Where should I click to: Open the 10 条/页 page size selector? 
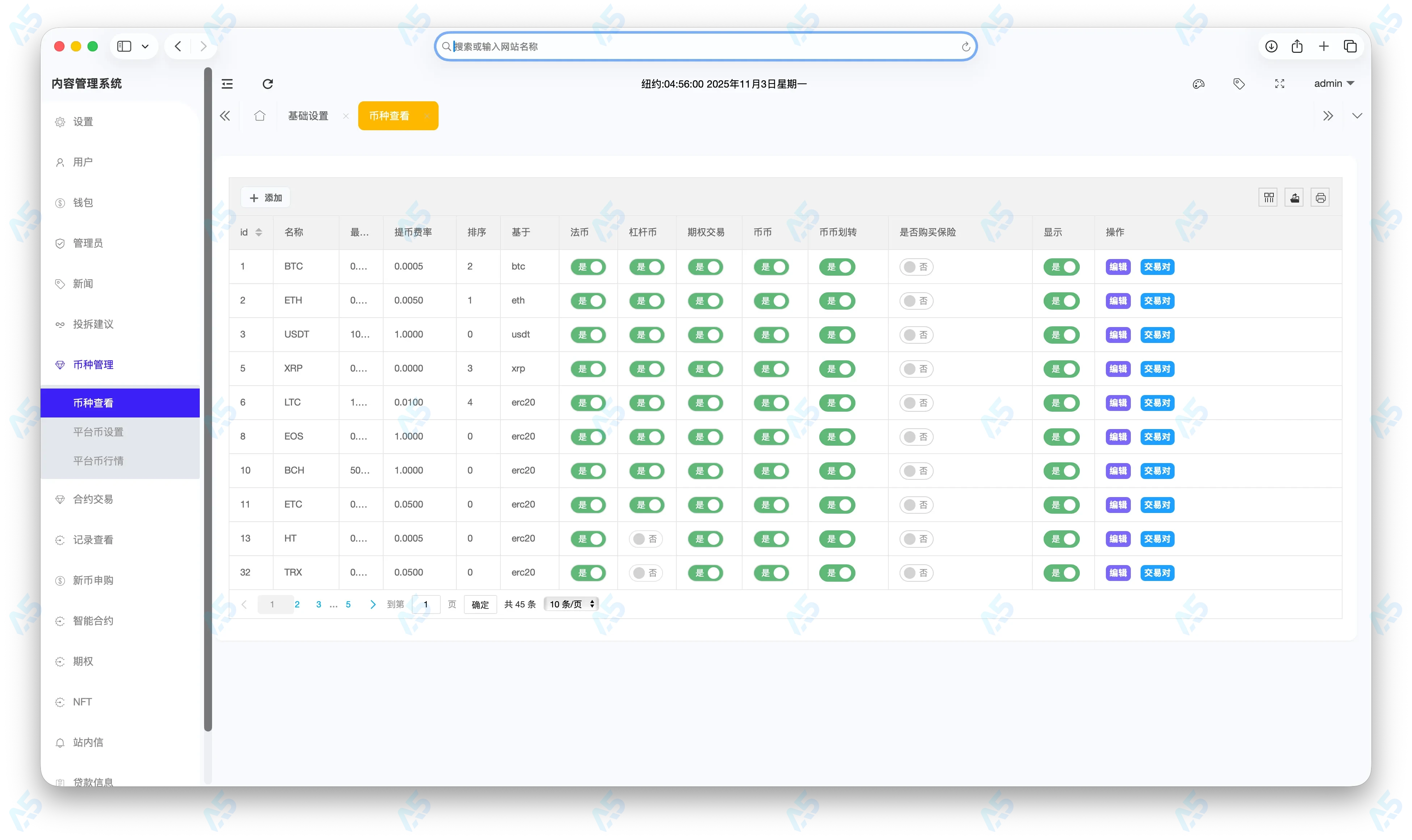point(571,604)
